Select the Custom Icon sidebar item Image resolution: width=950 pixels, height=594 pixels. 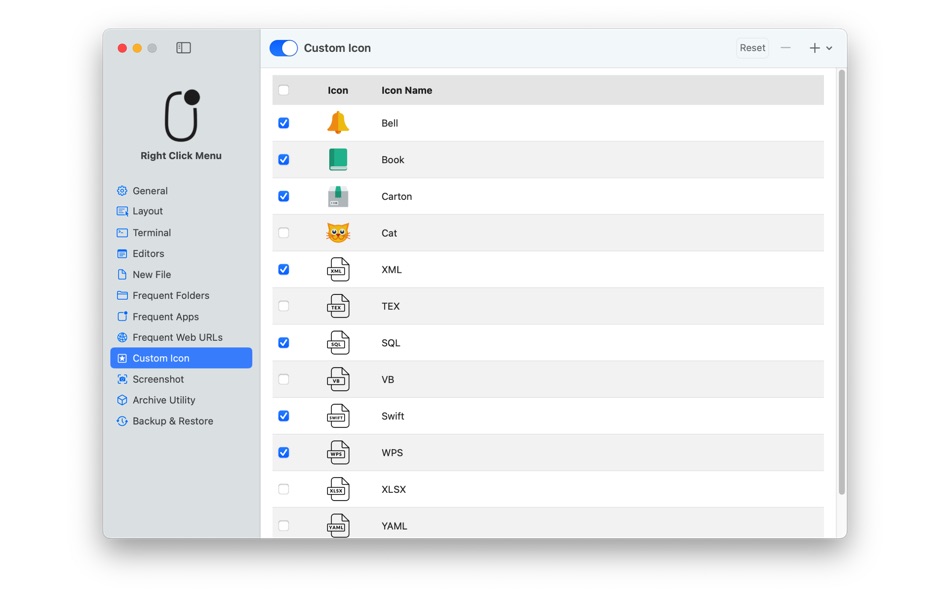[181, 358]
